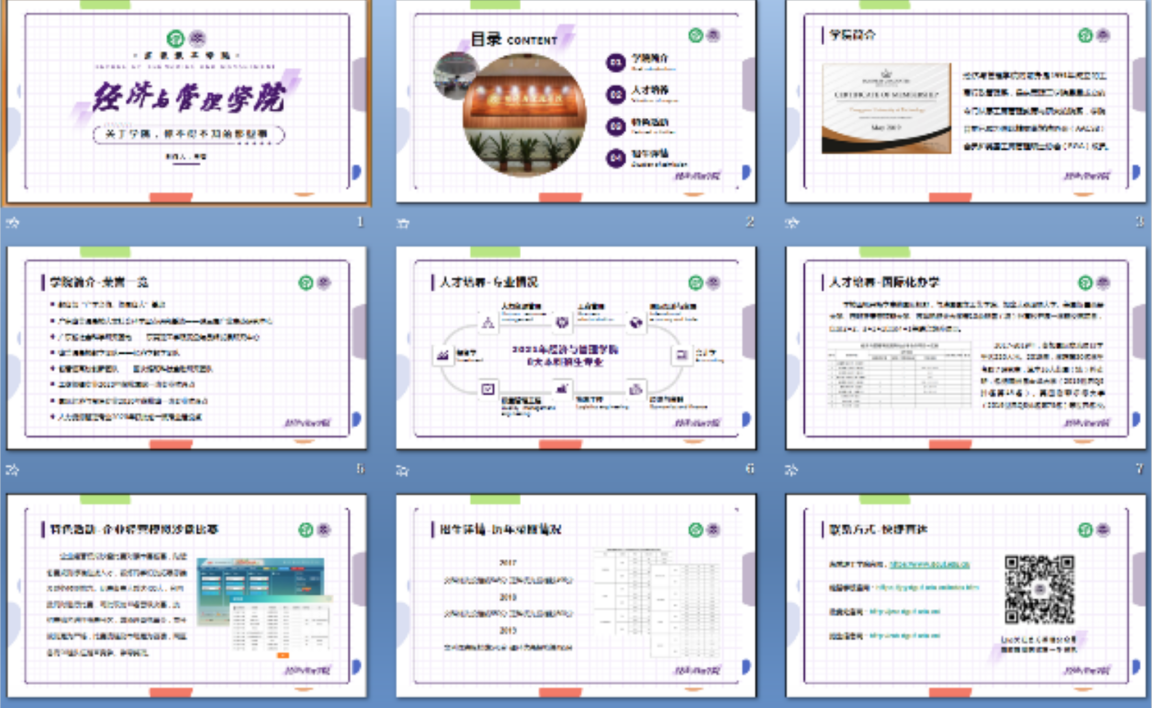1152x708 pixels.
Task: Select the title slide 经济与管理学院
Action: coord(186,103)
